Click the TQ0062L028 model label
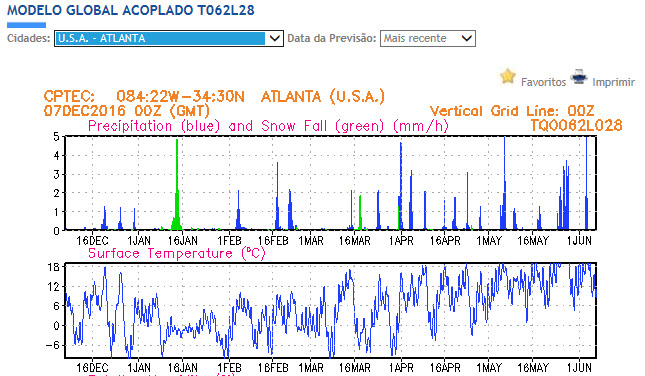Image resolution: width=645 pixels, height=376 pixels. pyautogui.click(x=576, y=125)
